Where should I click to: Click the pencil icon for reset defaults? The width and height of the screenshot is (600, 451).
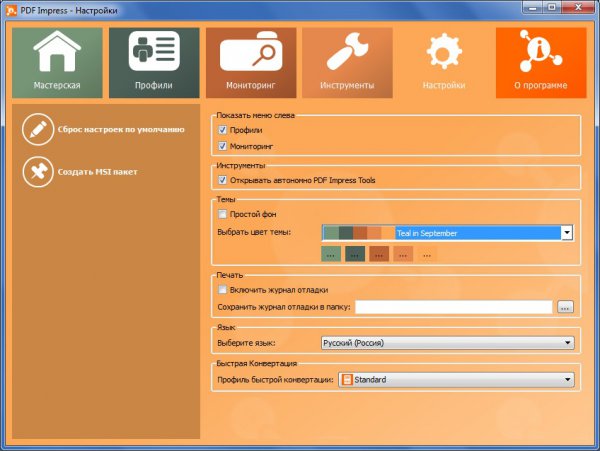point(38,129)
